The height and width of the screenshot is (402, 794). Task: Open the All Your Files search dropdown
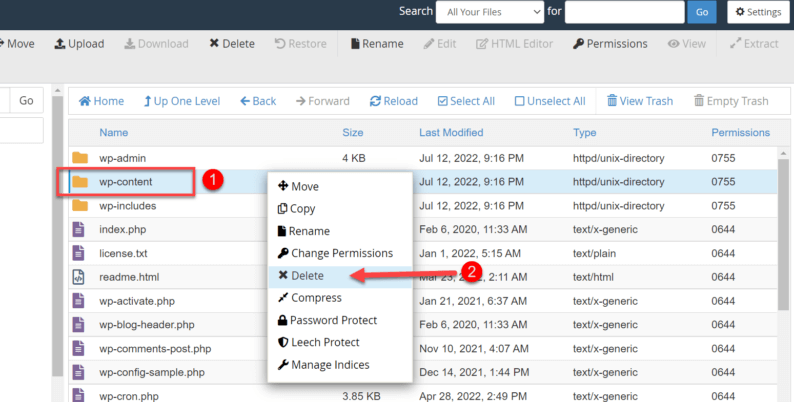(x=490, y=12)
